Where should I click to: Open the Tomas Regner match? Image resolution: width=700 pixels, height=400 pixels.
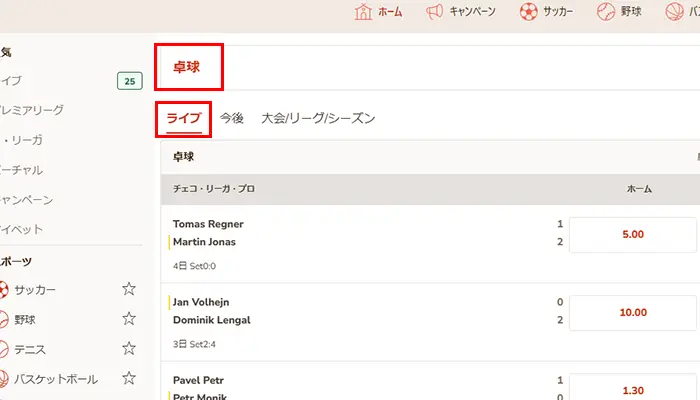point(208,224)
